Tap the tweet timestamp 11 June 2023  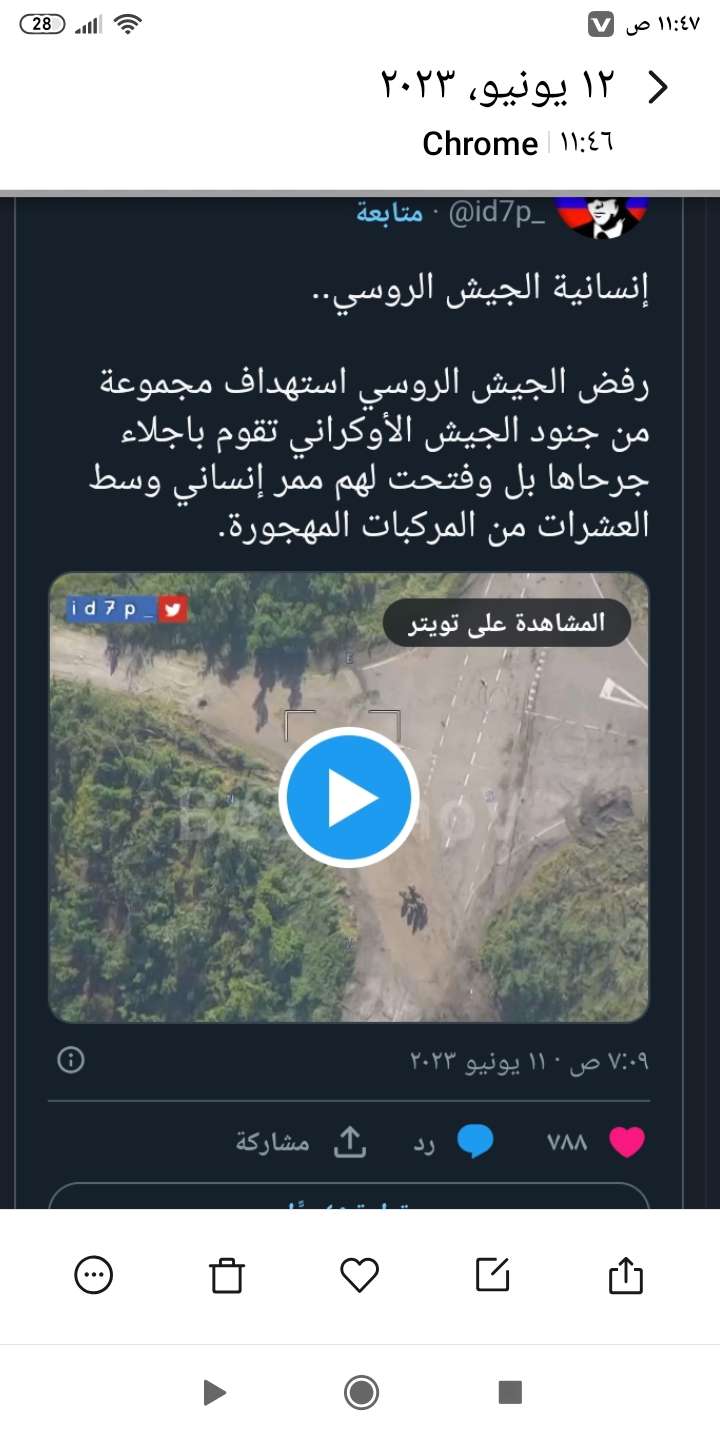[529, 1061]
